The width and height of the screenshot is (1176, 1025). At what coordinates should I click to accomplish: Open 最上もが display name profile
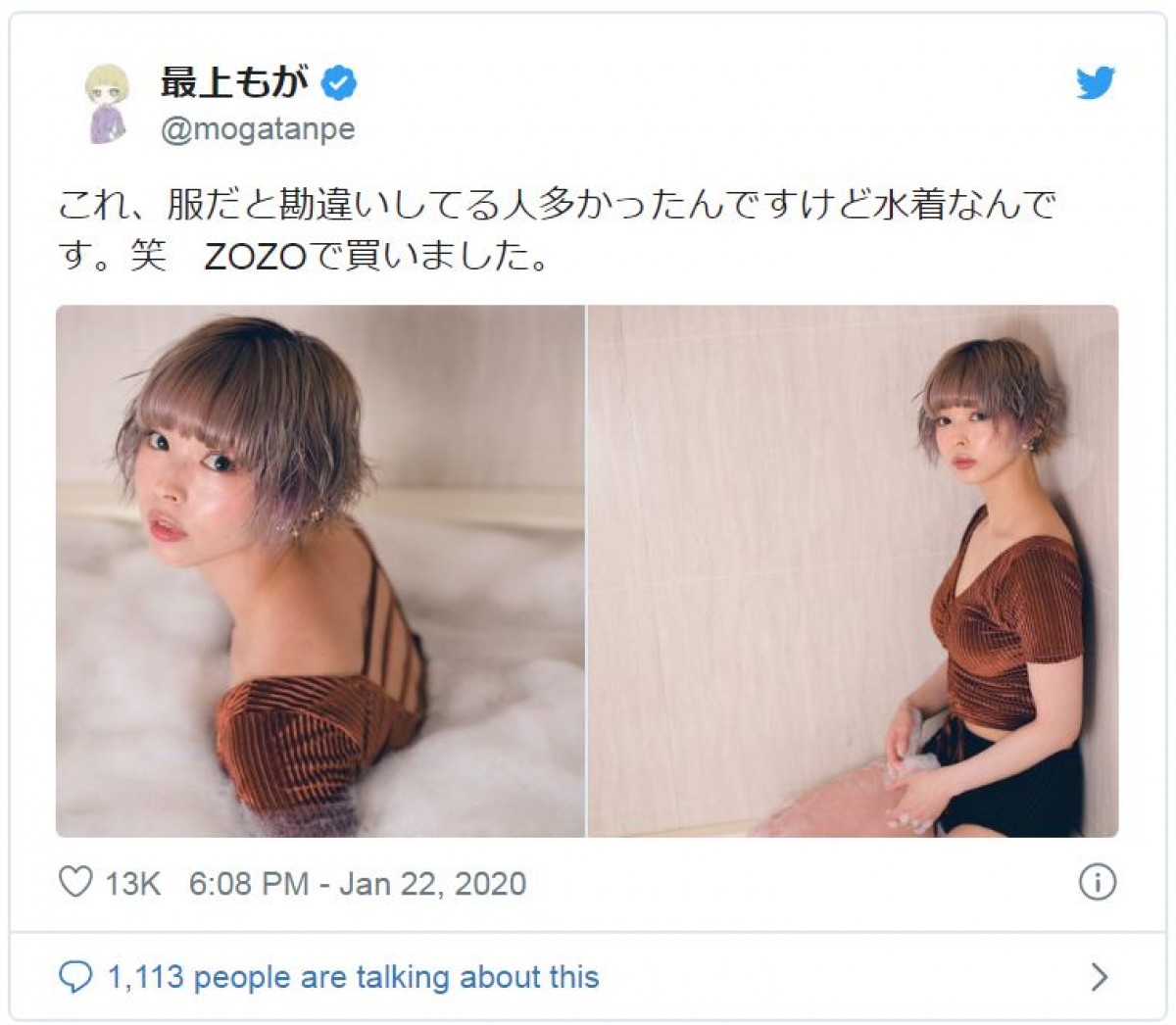coord(235,83)
